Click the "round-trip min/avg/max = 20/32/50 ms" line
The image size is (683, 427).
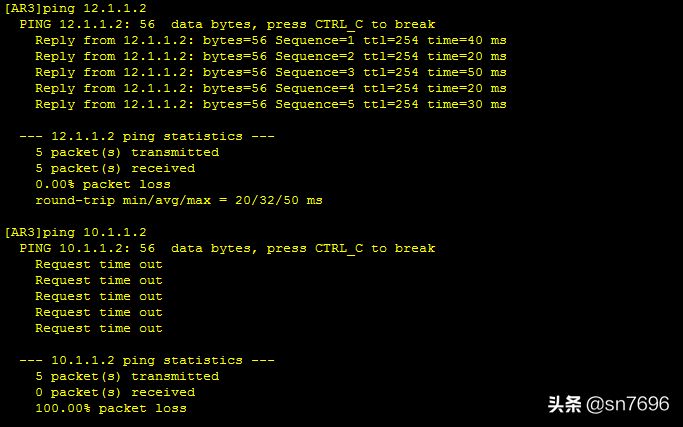pos(179,200)
